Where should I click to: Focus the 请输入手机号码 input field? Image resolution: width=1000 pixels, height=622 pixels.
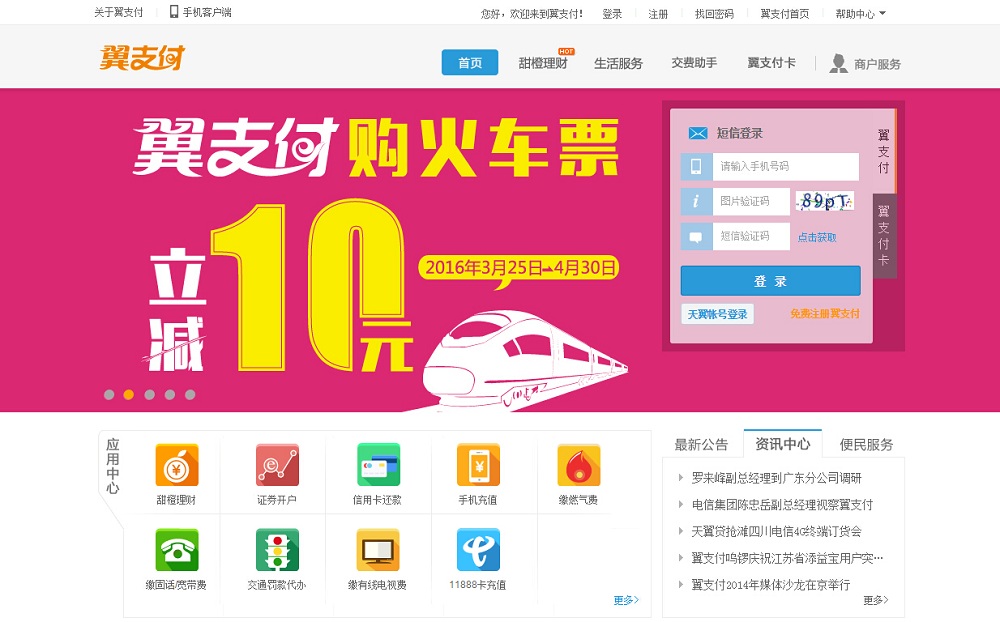tap(786, 167)
